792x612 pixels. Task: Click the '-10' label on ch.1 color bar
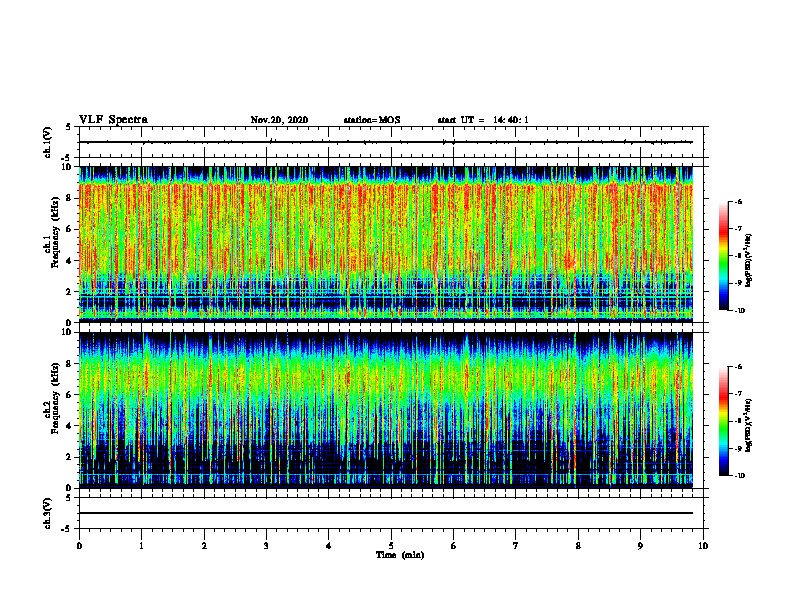click(740, 311)
